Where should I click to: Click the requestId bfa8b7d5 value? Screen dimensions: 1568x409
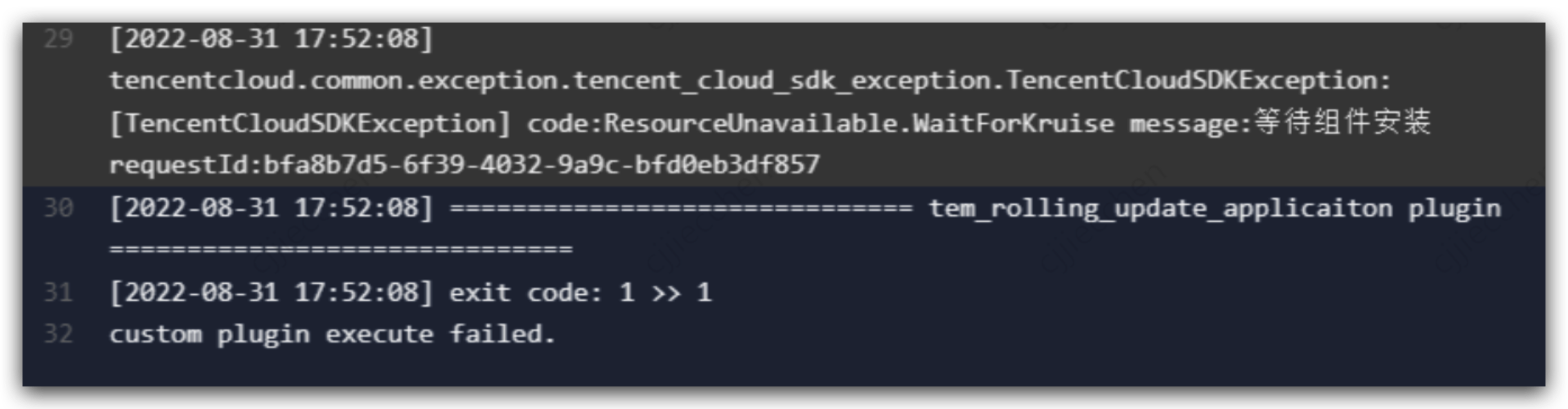[x=464, y=165]
